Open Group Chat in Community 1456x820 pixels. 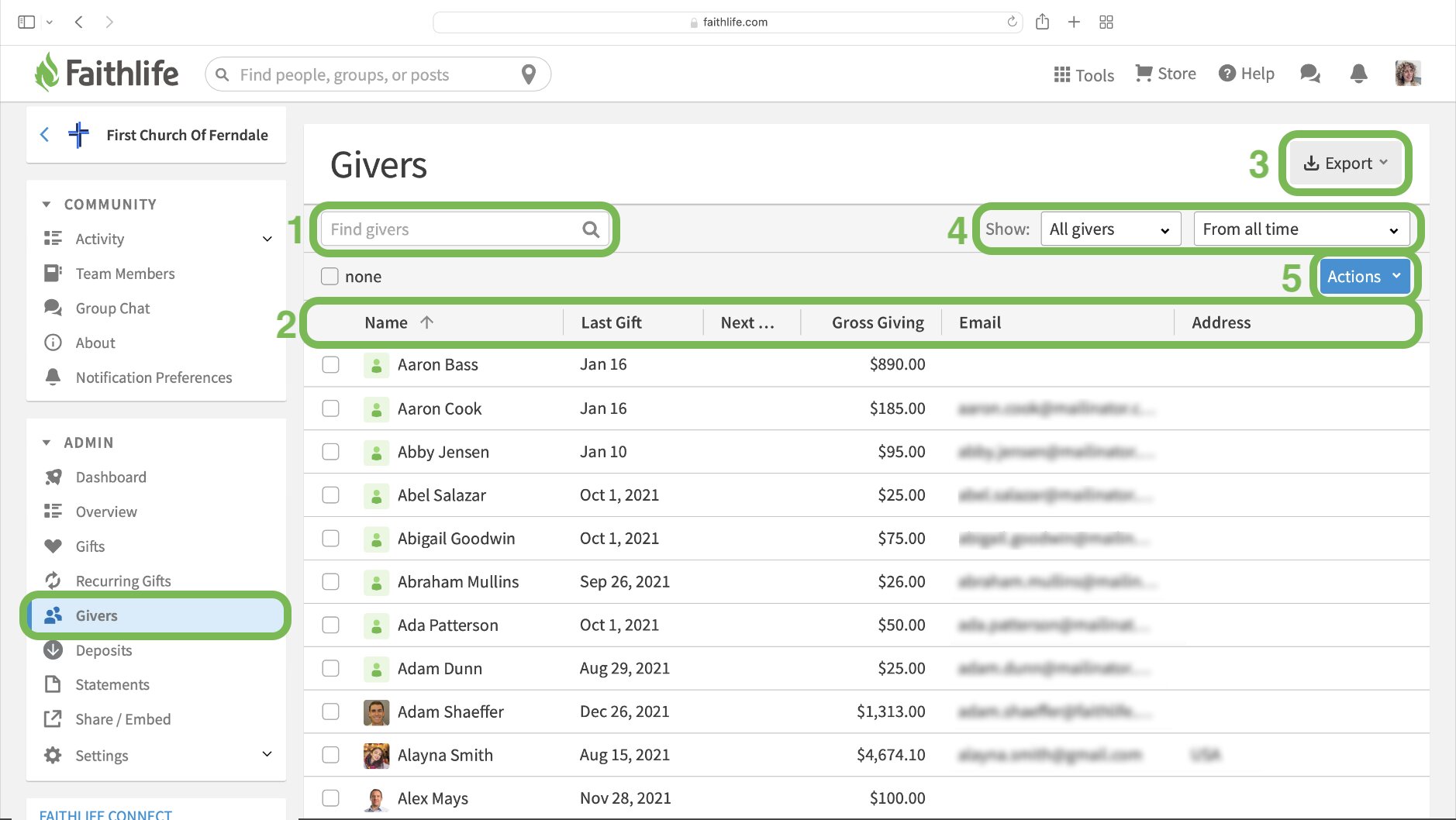coord(112,308)
